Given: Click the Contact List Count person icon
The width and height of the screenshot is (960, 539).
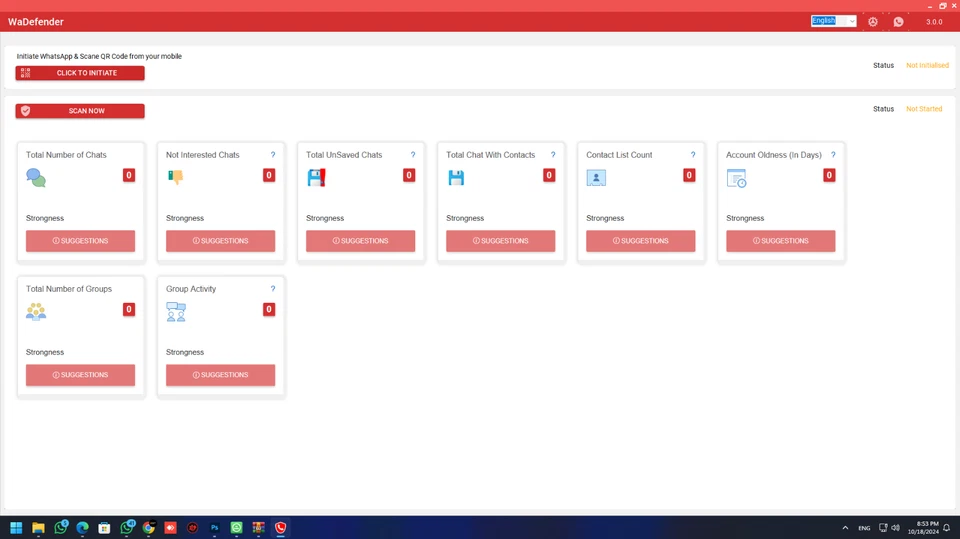Looking at the screenshot, I should [596, 178].
